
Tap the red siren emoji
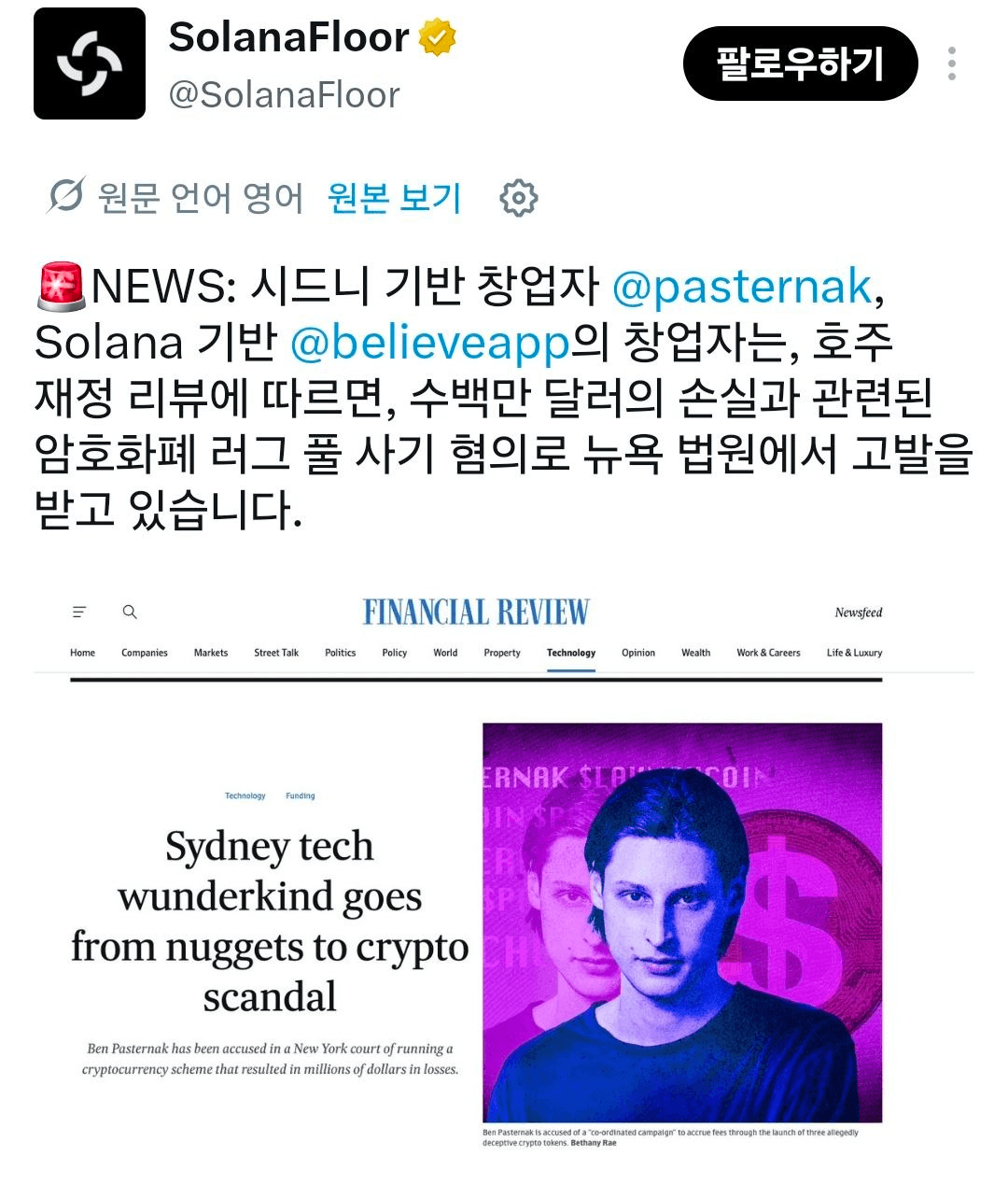click(x=60, y=287)
